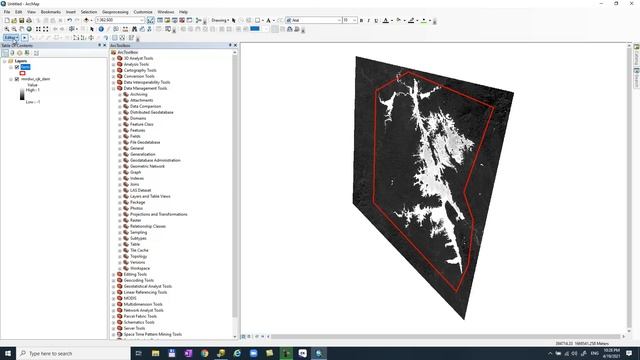The height and width of the screenshot is (360, 640).
Task: Expand Analysis Tools toolbox
Action: click(x=113, y=64)
